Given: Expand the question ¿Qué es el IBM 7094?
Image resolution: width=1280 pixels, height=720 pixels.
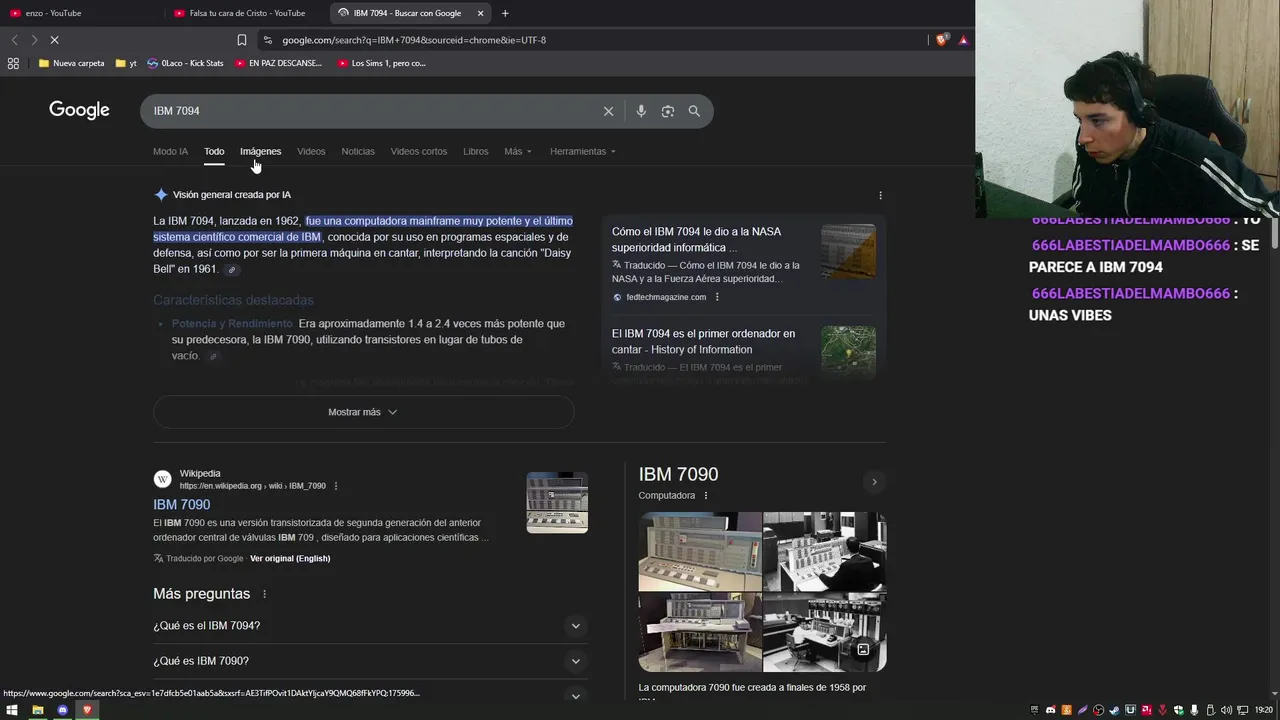Looking at the screenshot, I should (x=370, y=626).
